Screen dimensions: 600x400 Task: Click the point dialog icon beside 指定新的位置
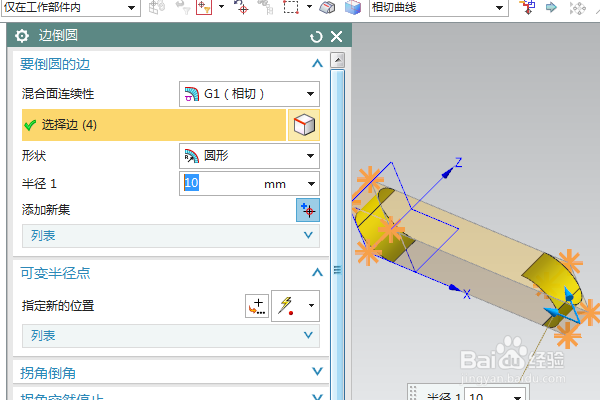click(257, 306)
